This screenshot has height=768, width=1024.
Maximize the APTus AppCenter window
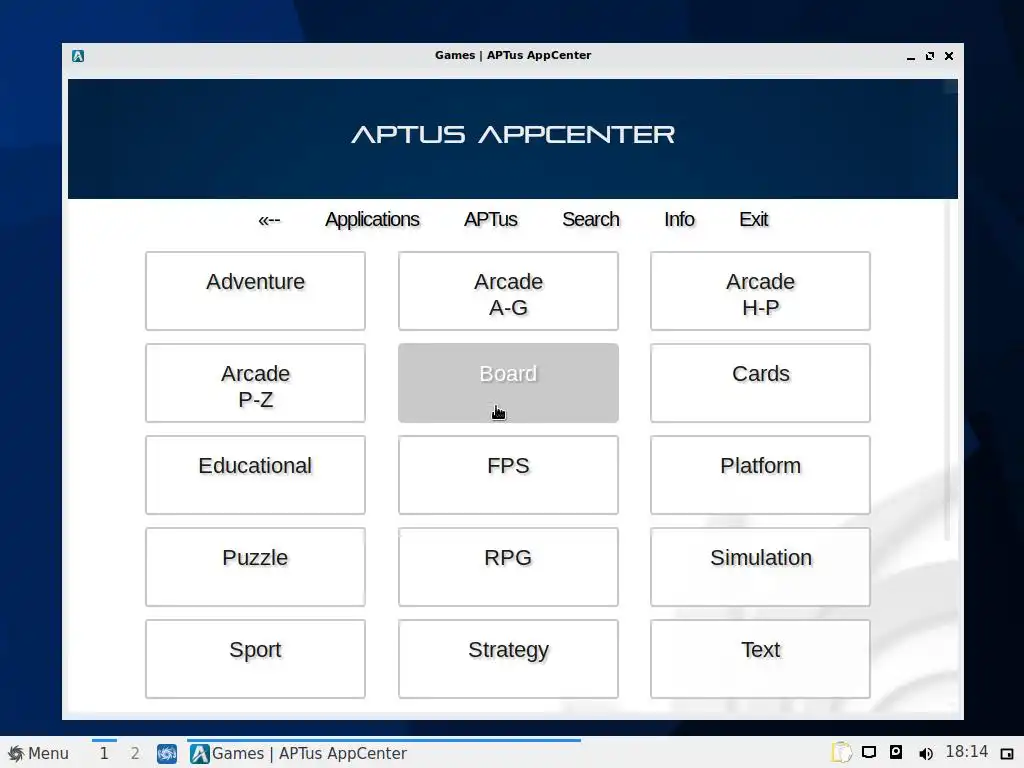pos(929,56)
